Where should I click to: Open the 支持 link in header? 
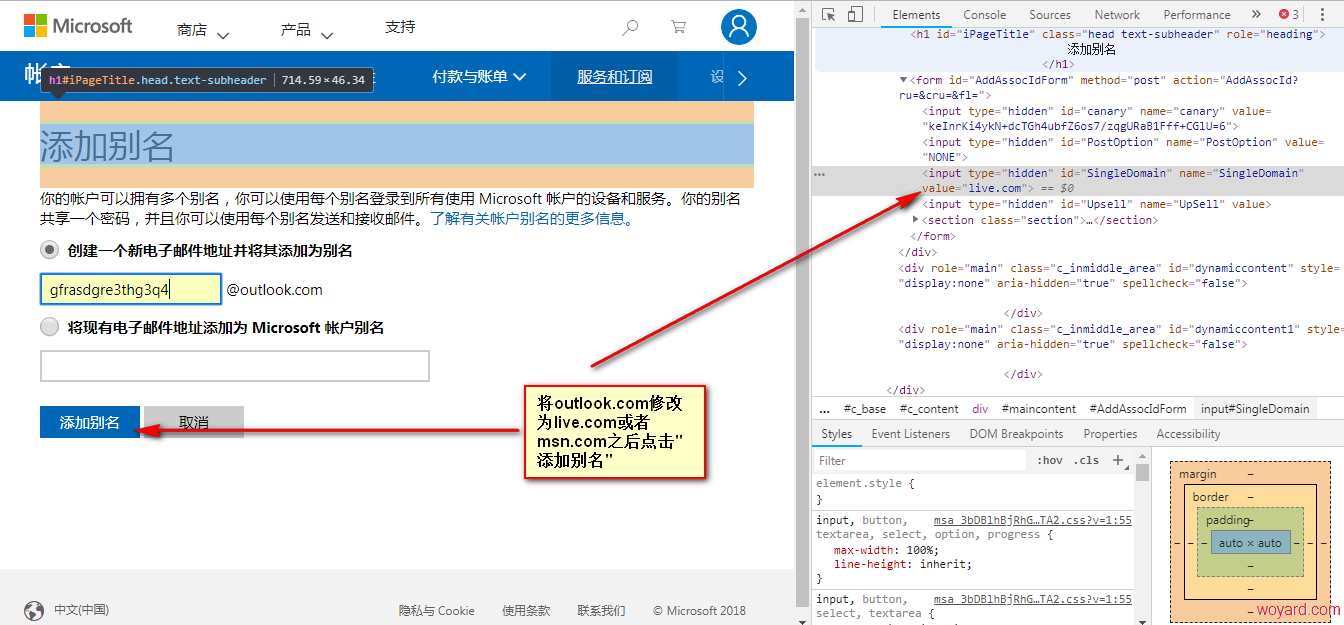(x=400, y=27)
